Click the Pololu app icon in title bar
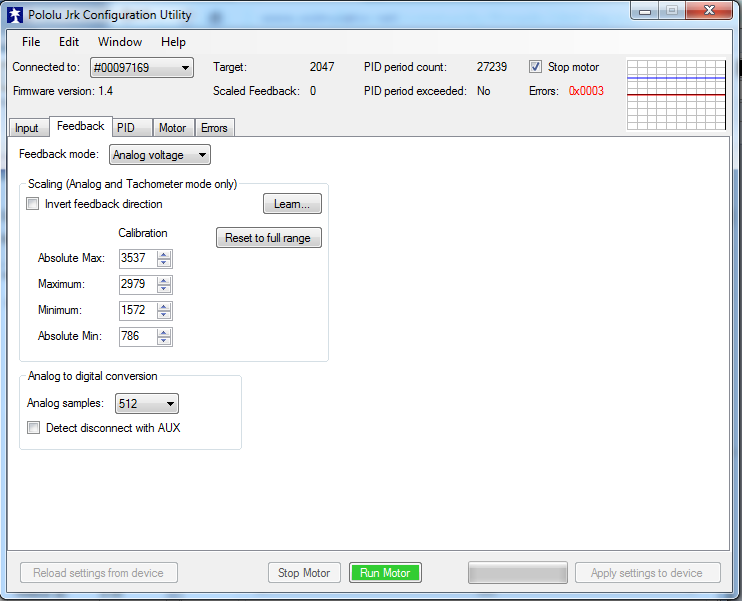 coord(15,15)
